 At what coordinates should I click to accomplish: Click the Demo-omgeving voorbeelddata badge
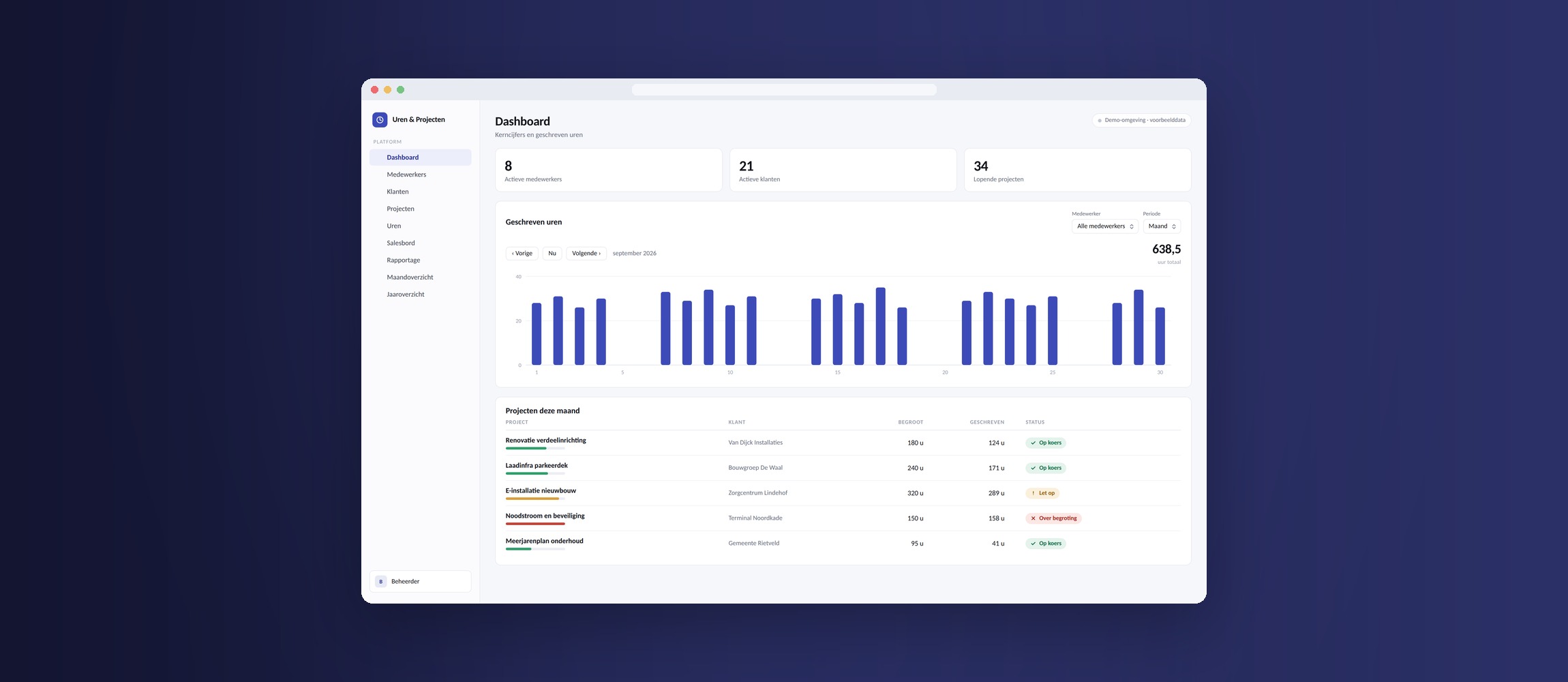coord(1142,120)
